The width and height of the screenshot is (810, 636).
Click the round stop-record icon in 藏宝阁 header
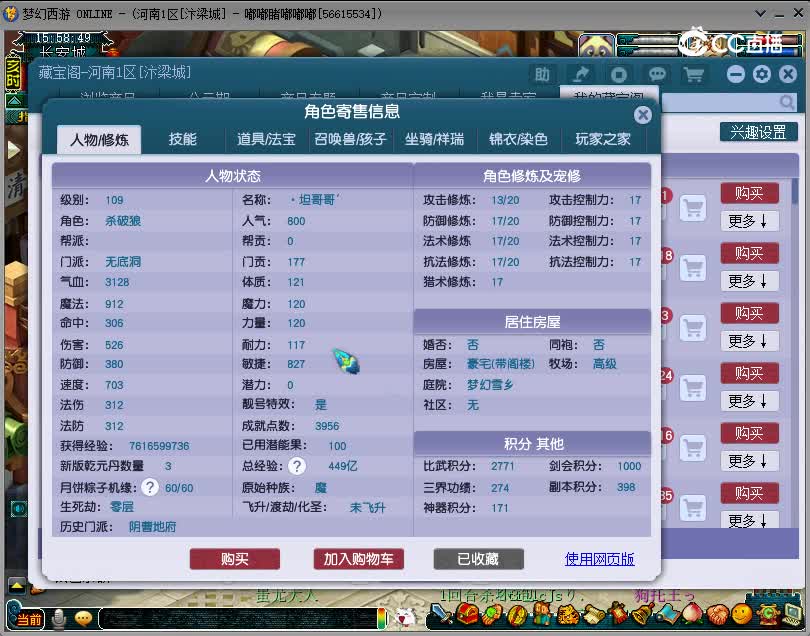coord(619,75)
